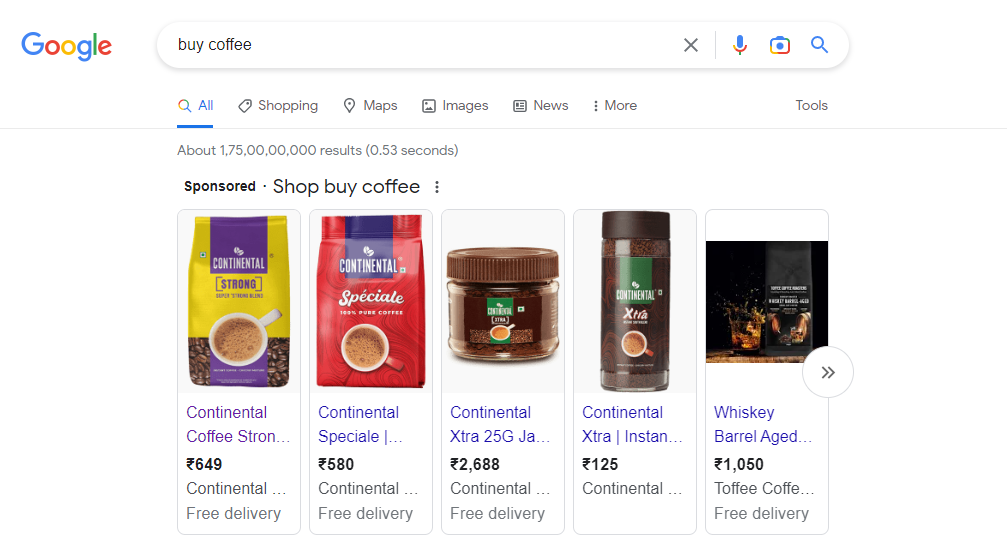Click Continental Xtra 25G jar image
The height and width of the screenshot is (551, 1007).
(503, 302)
